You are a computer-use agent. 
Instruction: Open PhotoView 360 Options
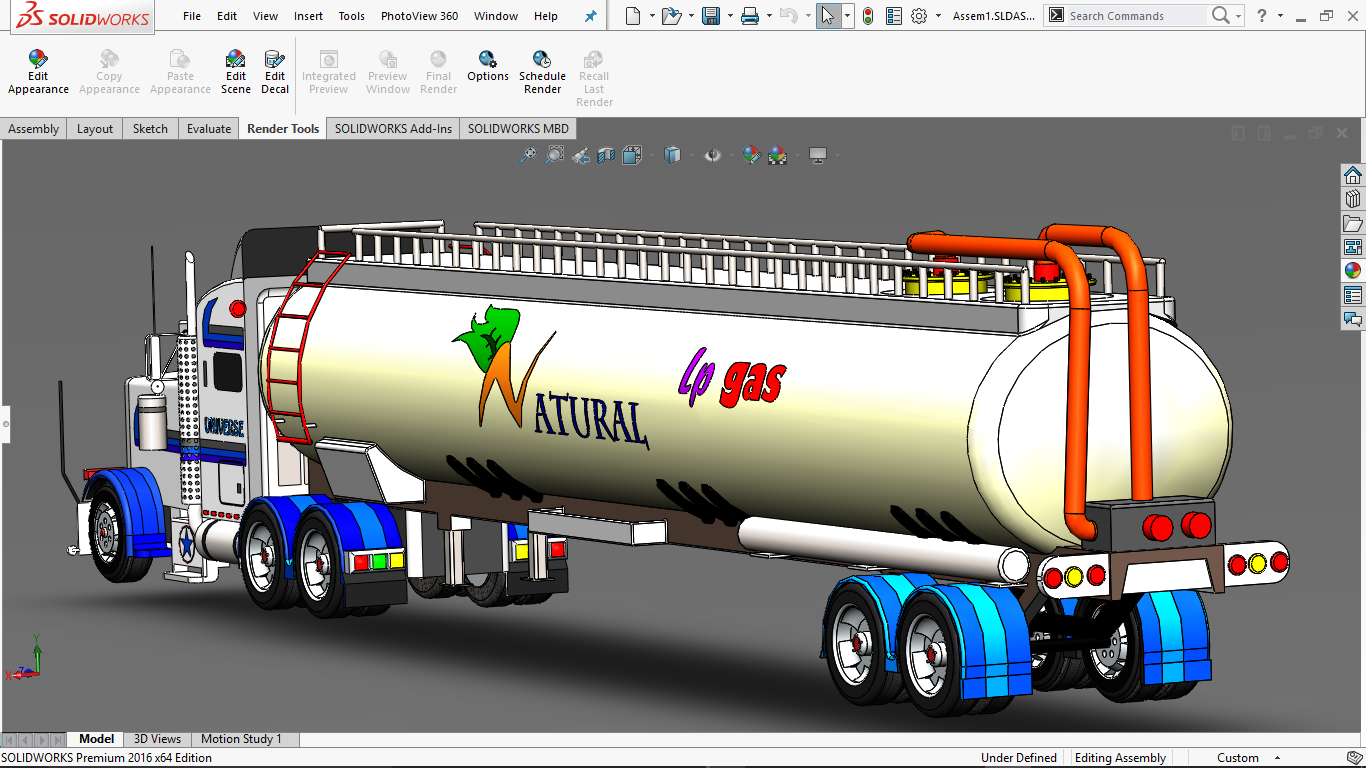(488, 67)
